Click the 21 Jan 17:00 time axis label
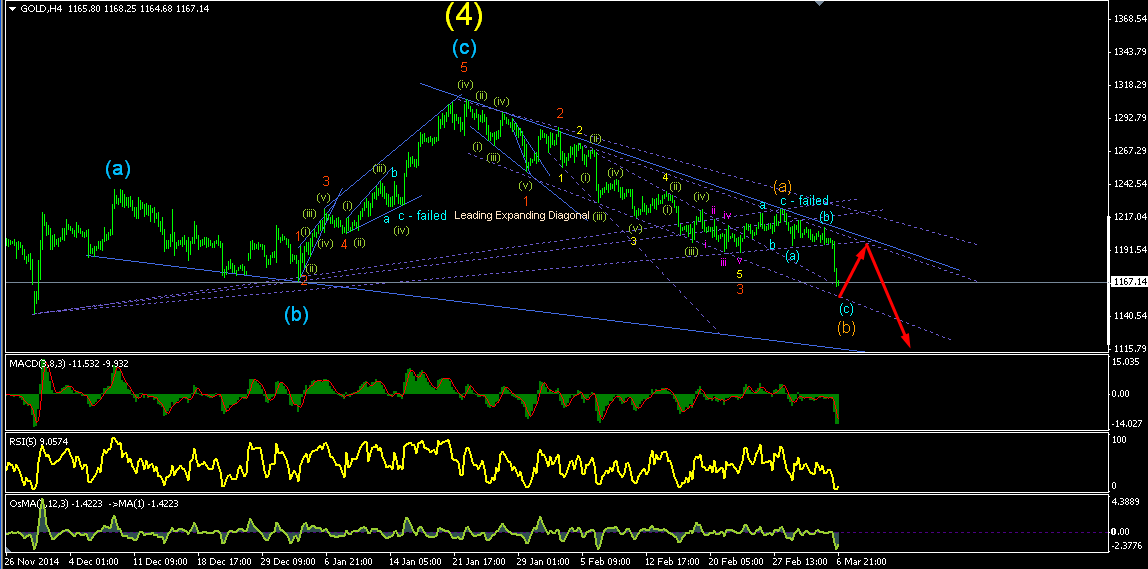Screen dimensions: 1148x569 coord(480,562)
